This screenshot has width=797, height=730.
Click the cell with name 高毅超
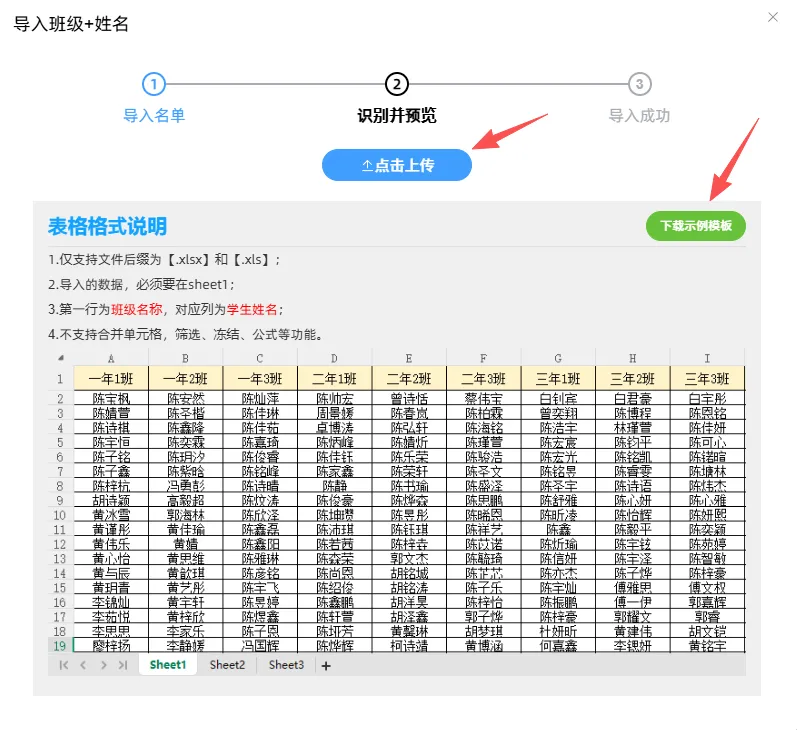186,500
